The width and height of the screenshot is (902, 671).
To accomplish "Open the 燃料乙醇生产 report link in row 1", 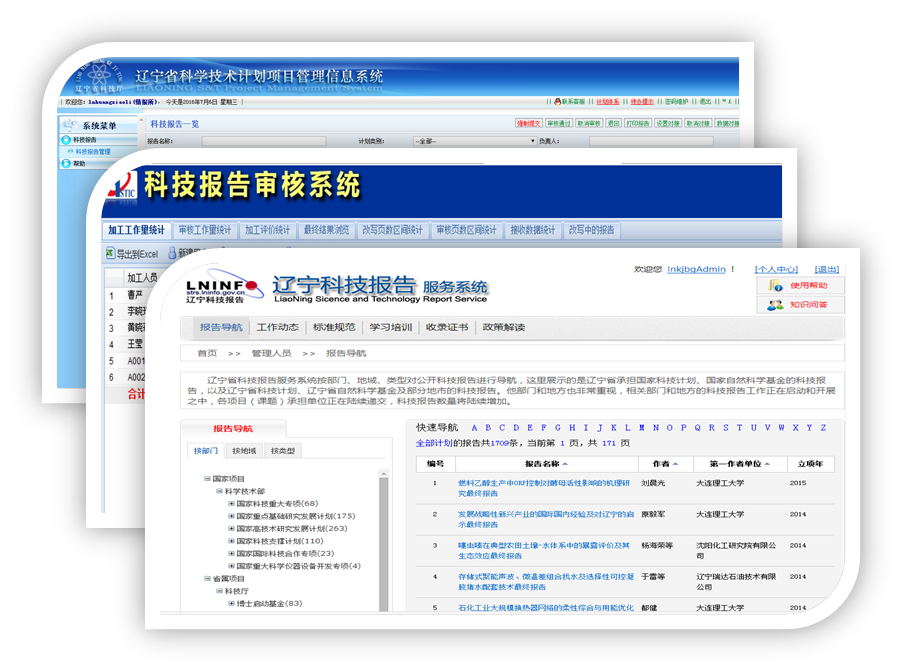I will pyautogui.click(x=544, y=488).
